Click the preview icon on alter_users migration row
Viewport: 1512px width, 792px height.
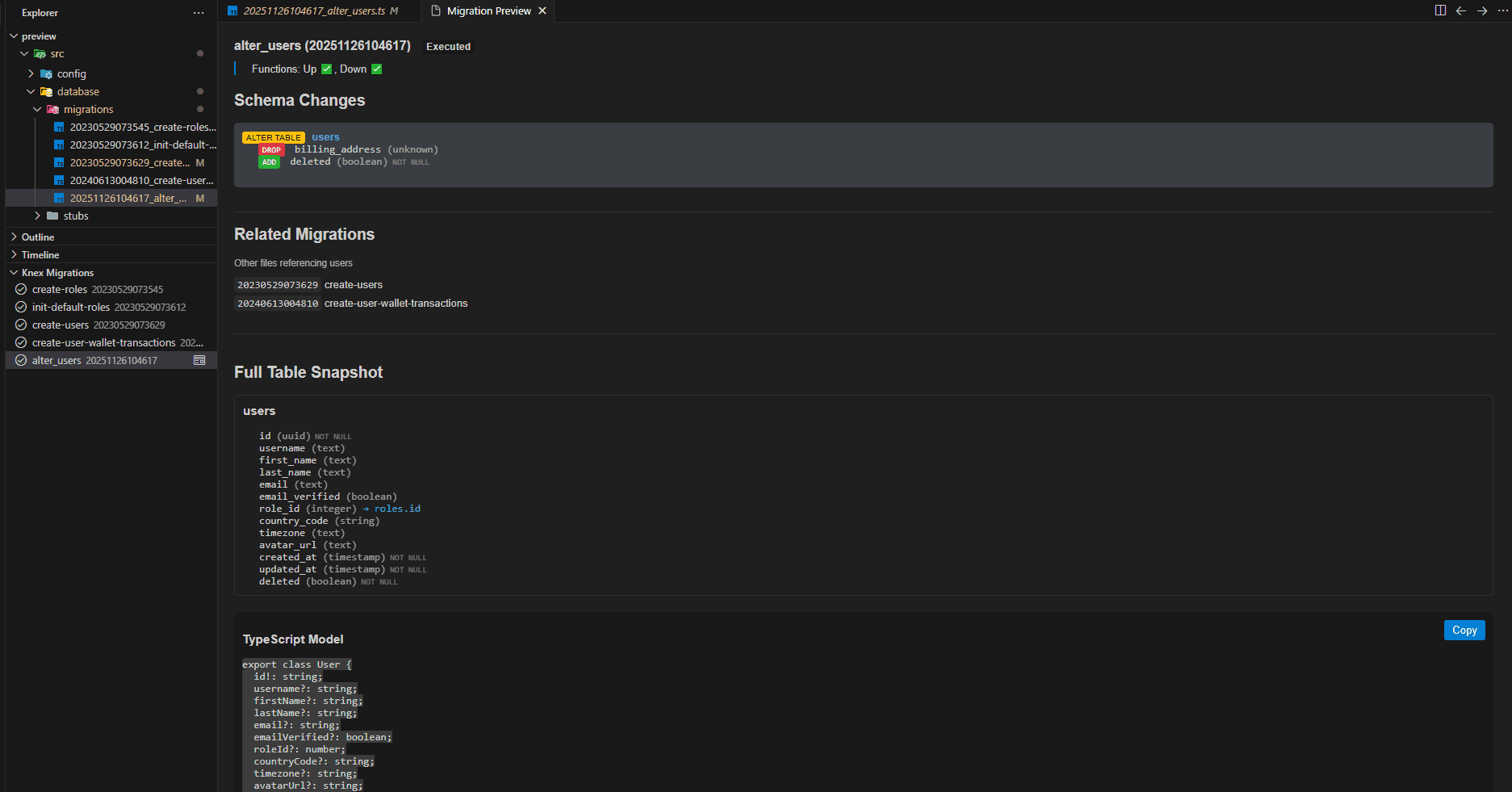click(199, 360)
